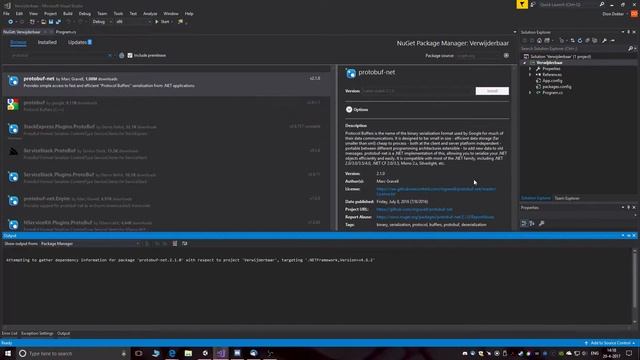The image size is (640, 360).
Task: Switch to the Updates tab
Action: pos(80,42)
